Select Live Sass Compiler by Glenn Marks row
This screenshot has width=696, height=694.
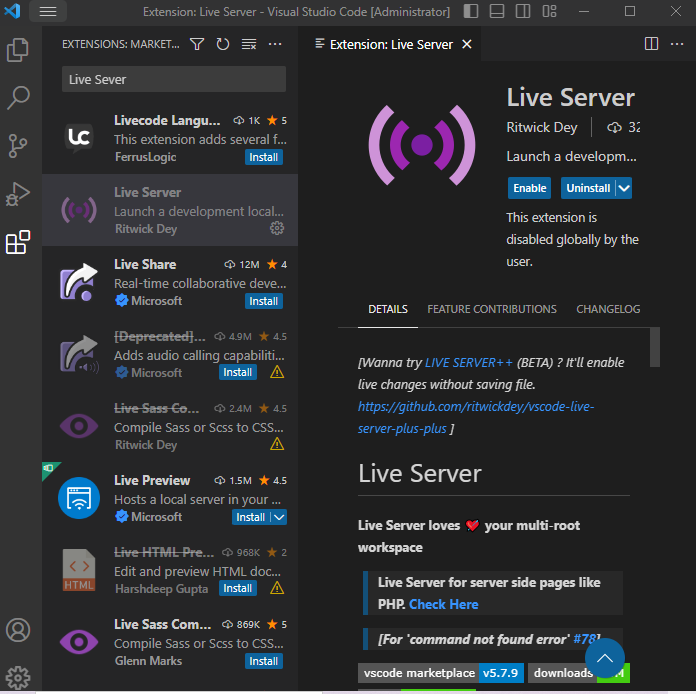point(170,642)
